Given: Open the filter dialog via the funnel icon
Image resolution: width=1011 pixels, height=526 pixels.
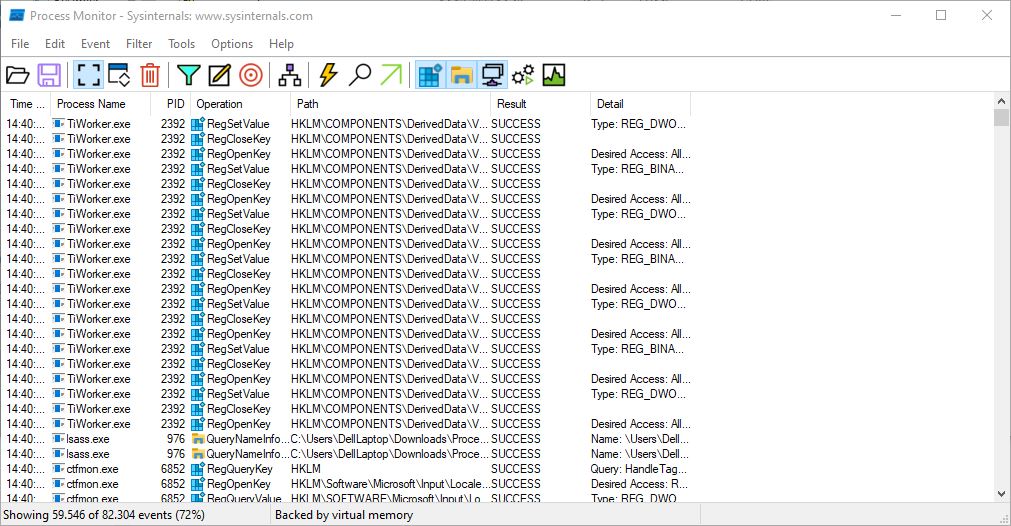Looking at the screenshot, I should [x=188, y=75].
